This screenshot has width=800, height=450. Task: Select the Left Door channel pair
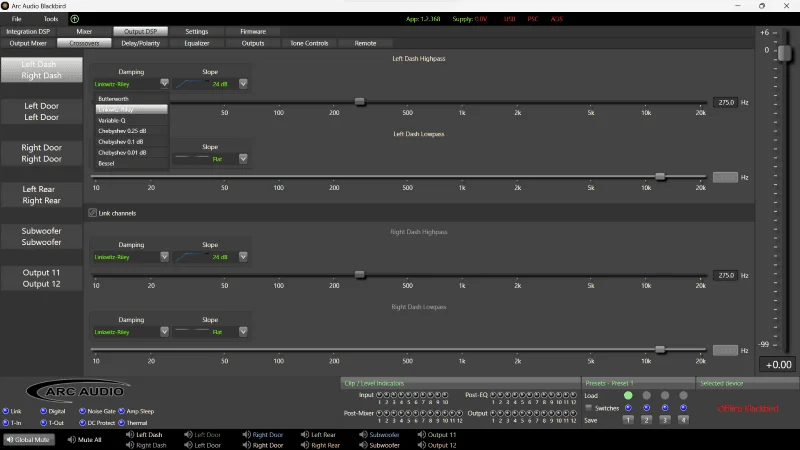click(41, 111)
